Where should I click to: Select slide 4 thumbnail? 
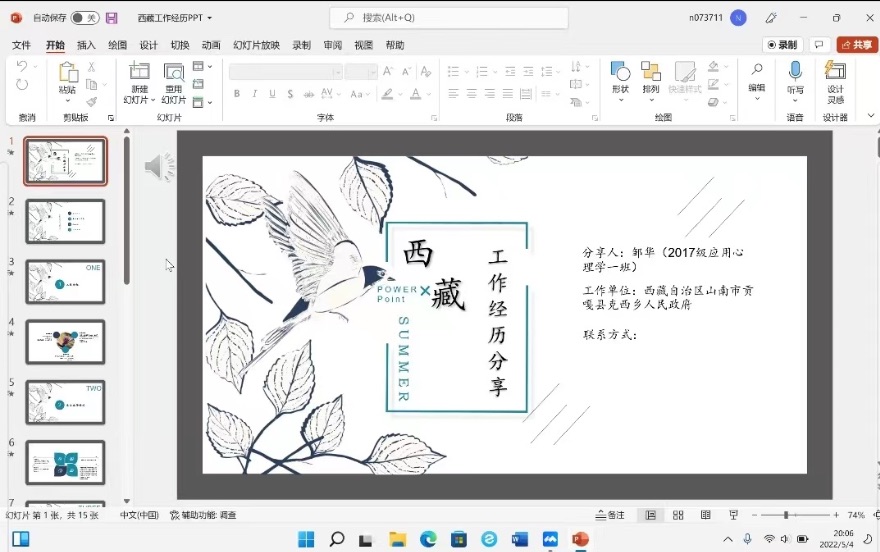[65, 342]
